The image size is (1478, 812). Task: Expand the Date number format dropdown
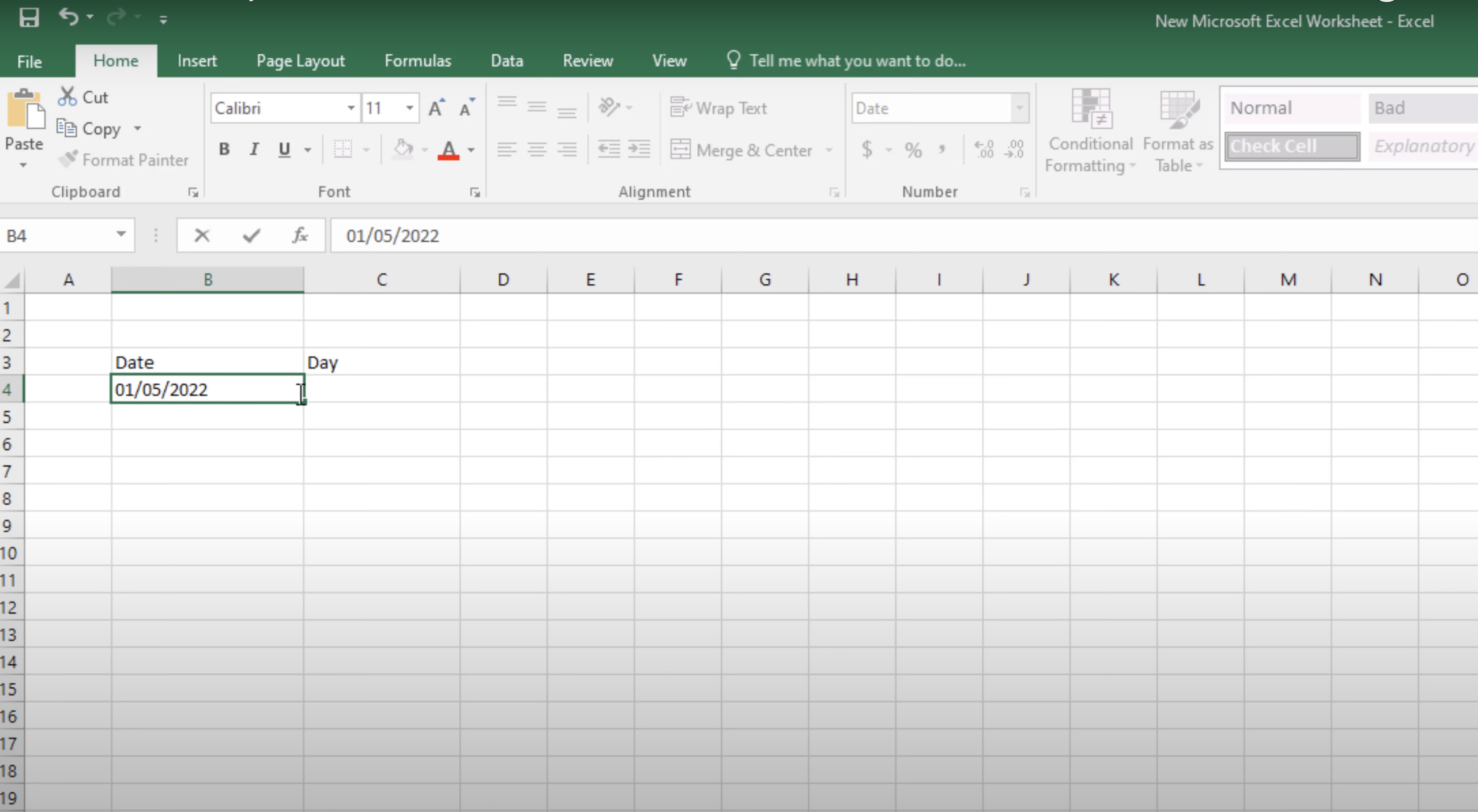(1019, 108)
